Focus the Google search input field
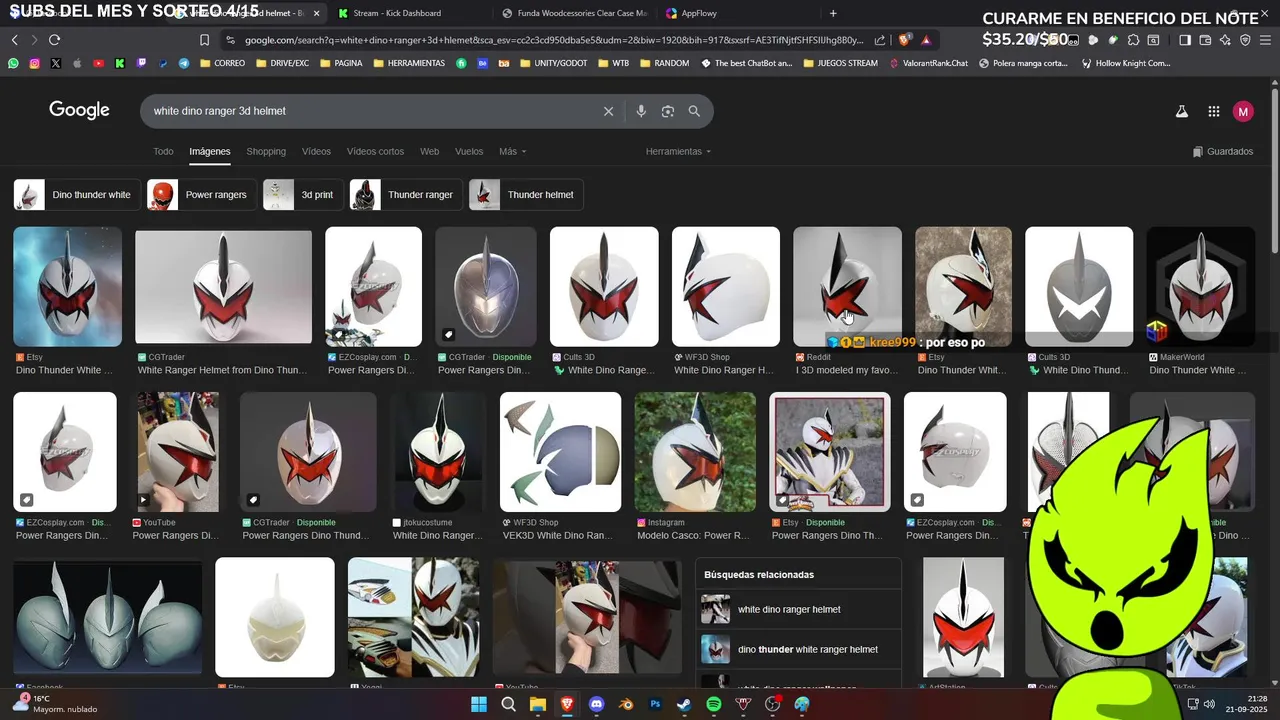Image resolution: width=1280 pixels, height=720 pixels. [x=370, y=111]
